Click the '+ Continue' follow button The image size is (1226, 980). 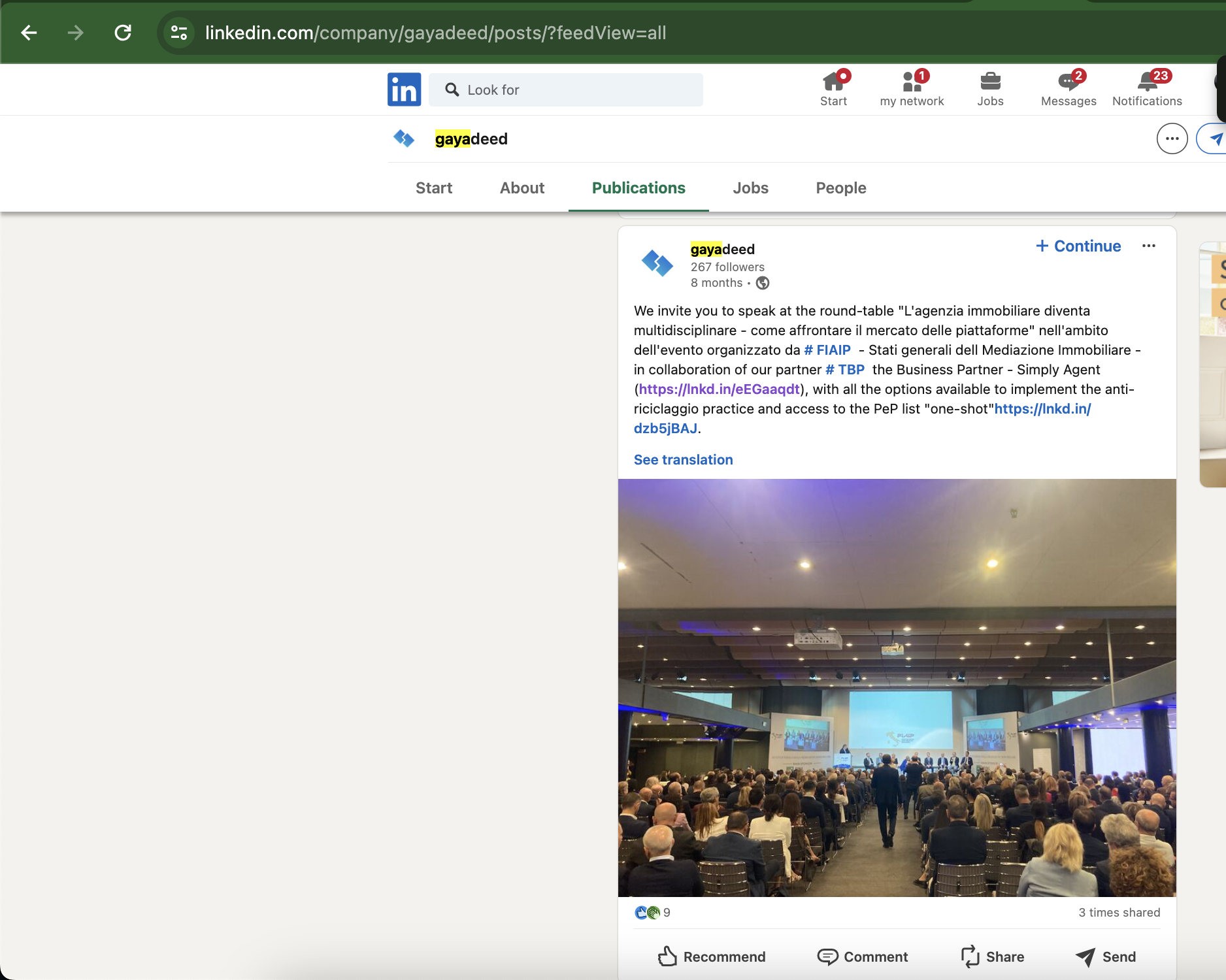point(1078,246)
